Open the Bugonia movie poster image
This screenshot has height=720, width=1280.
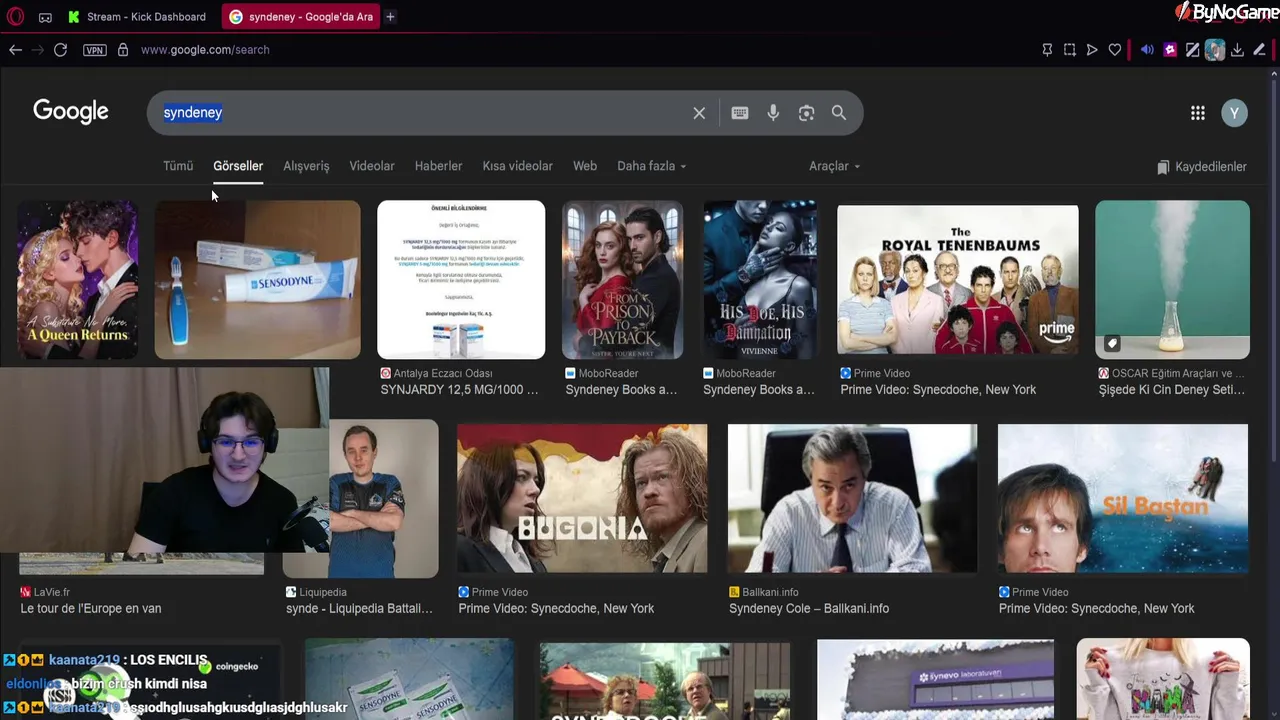[582, 499]
